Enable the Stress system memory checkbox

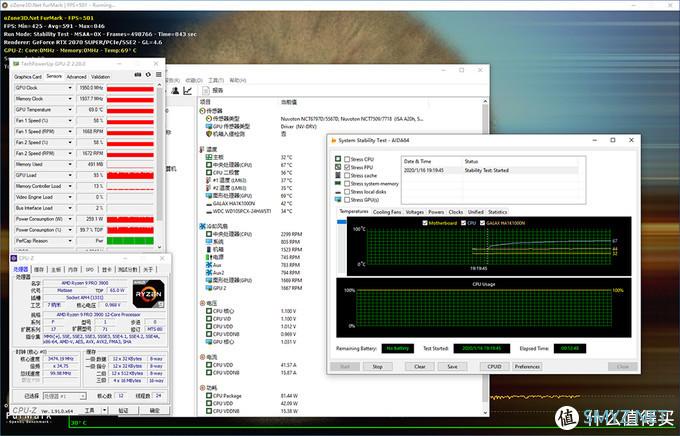pos(347,184)
